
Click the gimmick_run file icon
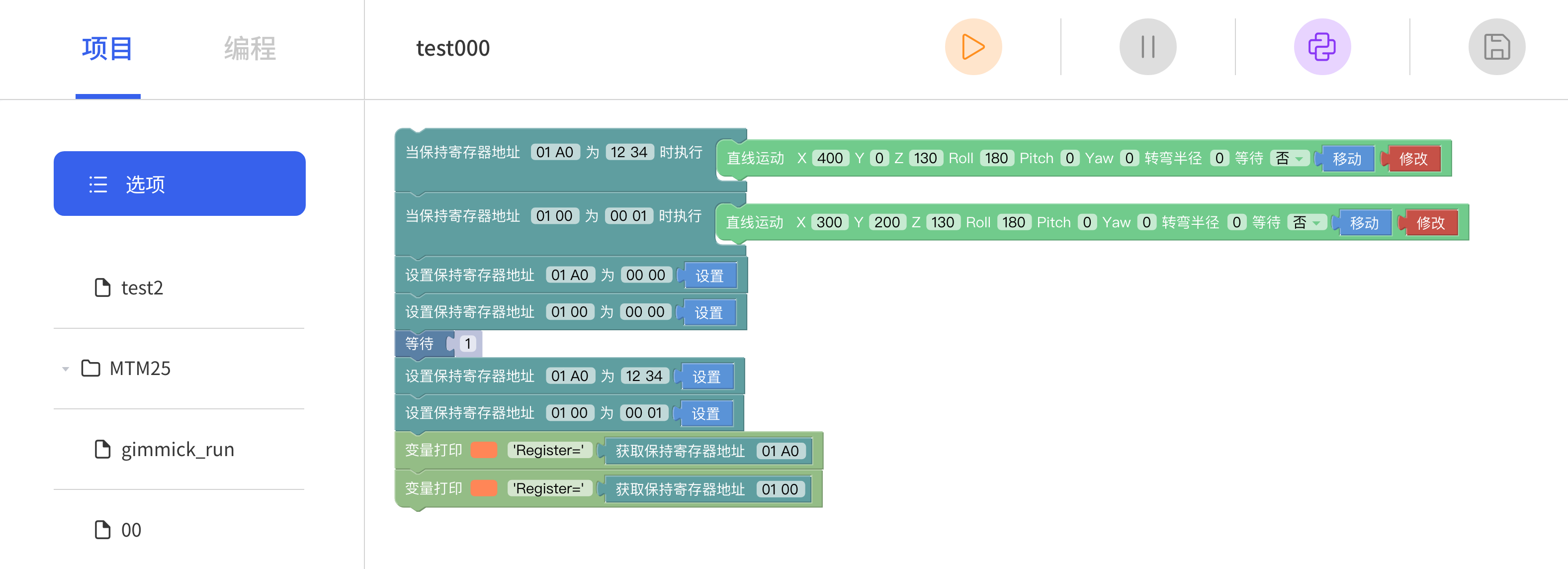[102, 449]
